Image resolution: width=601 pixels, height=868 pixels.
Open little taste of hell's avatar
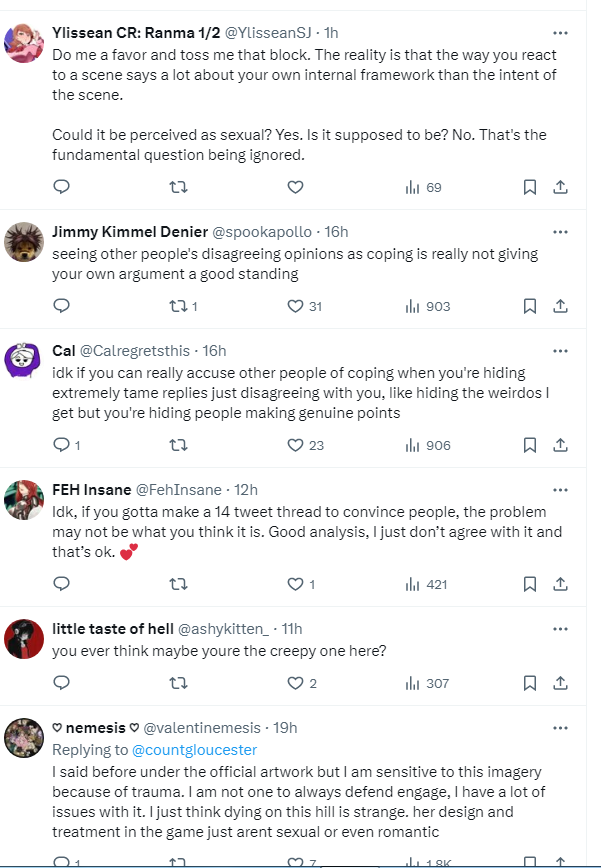pyautogui.click(x=24, y=639)
